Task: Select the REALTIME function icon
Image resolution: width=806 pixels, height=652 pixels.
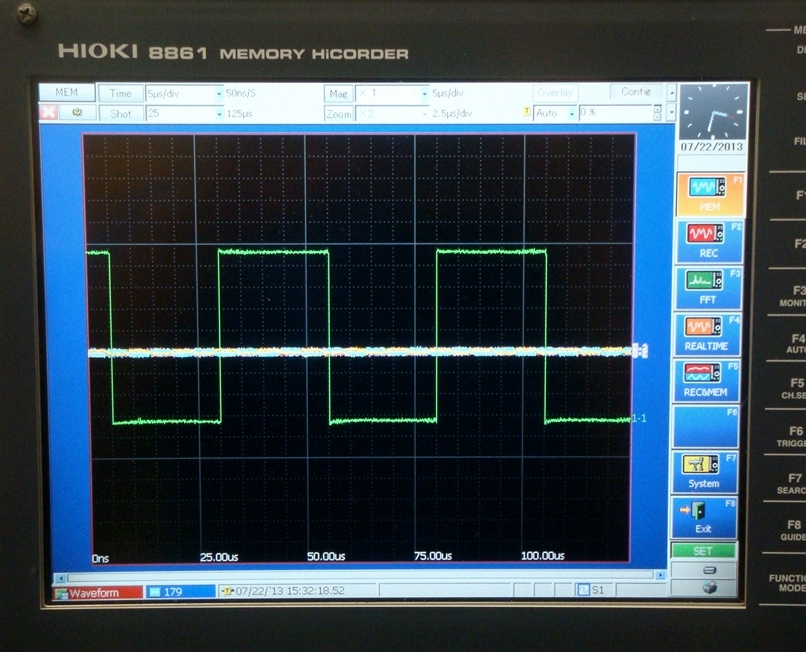Action: (x=706, y=334)
